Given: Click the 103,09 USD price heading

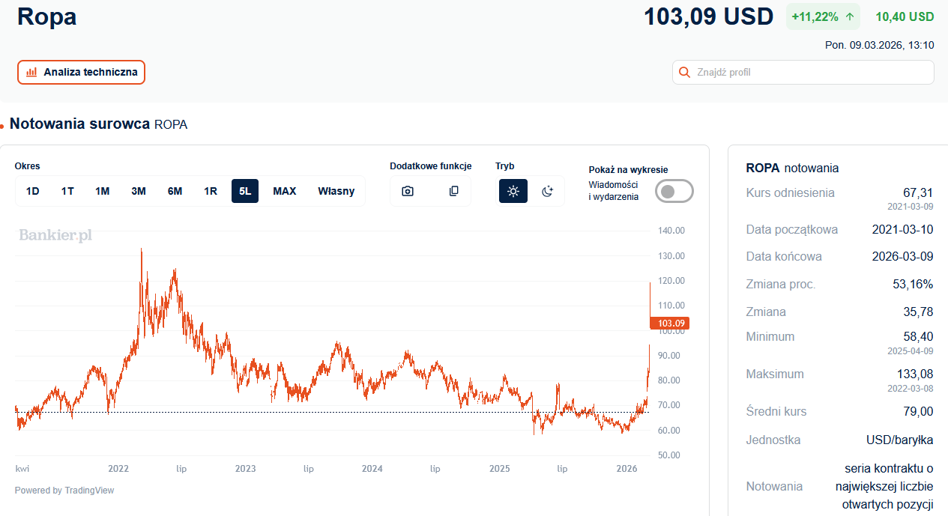Looking at the screenshot, I should pyautogui.click(x=708, y=17).
